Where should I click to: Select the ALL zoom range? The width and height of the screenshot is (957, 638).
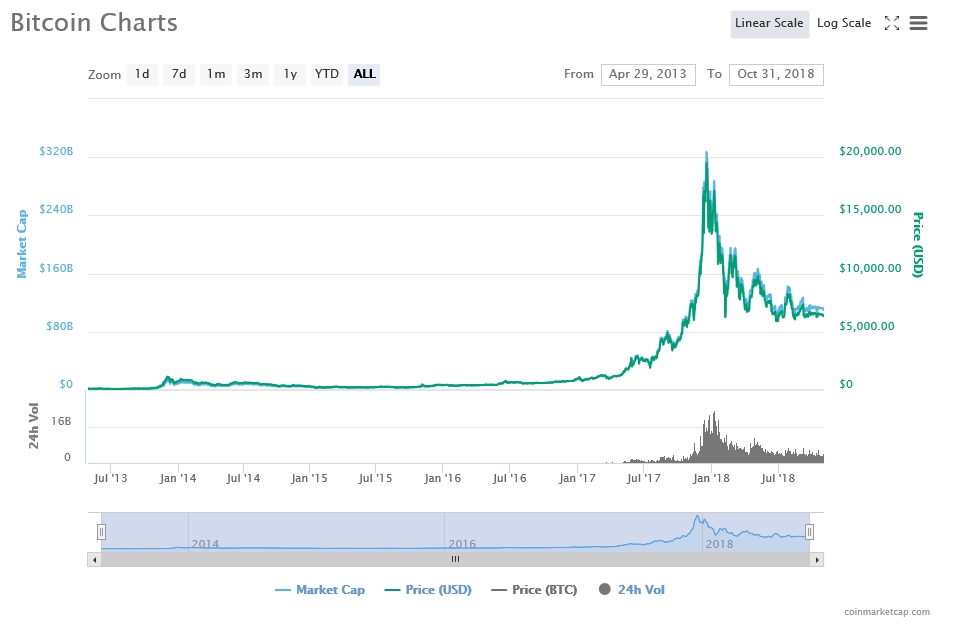click(364, 74)
